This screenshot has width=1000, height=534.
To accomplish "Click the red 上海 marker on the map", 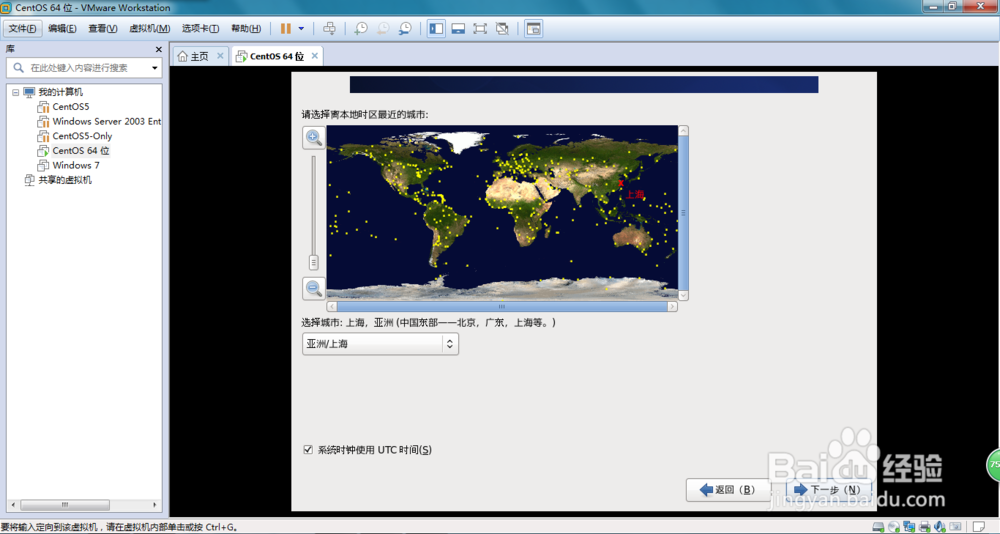I will pyautogui.click(x=621, y=183).
